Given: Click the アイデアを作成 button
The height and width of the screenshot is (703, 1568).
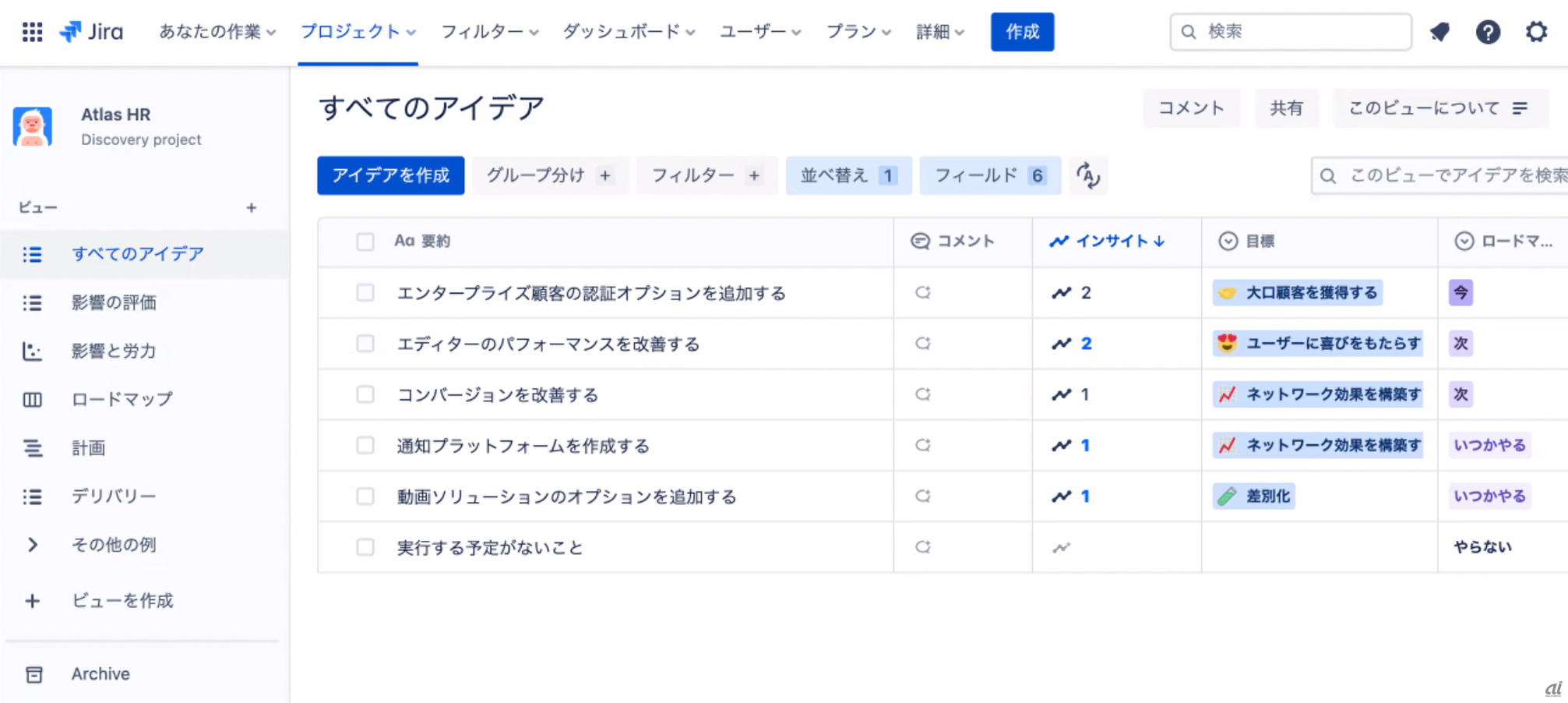Looking at the screenshot, I should pos(390,175).
